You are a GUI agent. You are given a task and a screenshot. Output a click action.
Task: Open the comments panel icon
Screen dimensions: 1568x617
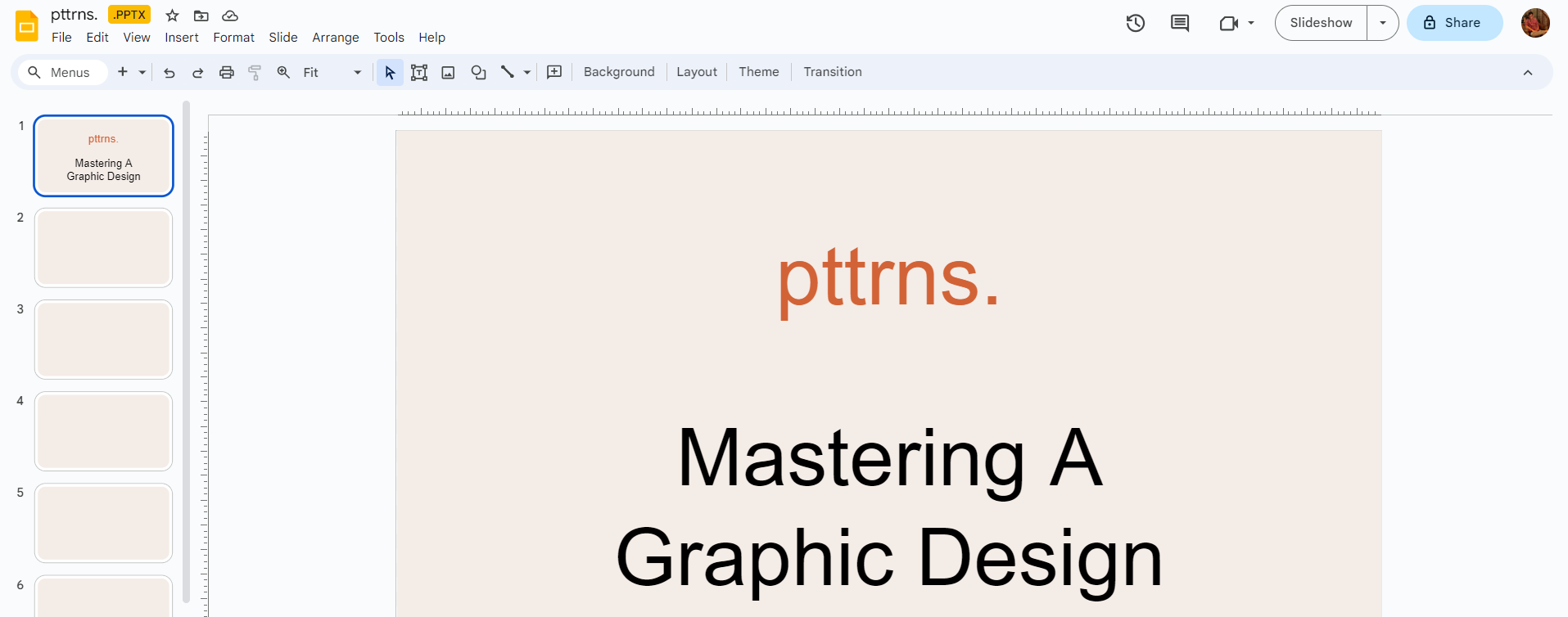click(x=1180, y=23)
